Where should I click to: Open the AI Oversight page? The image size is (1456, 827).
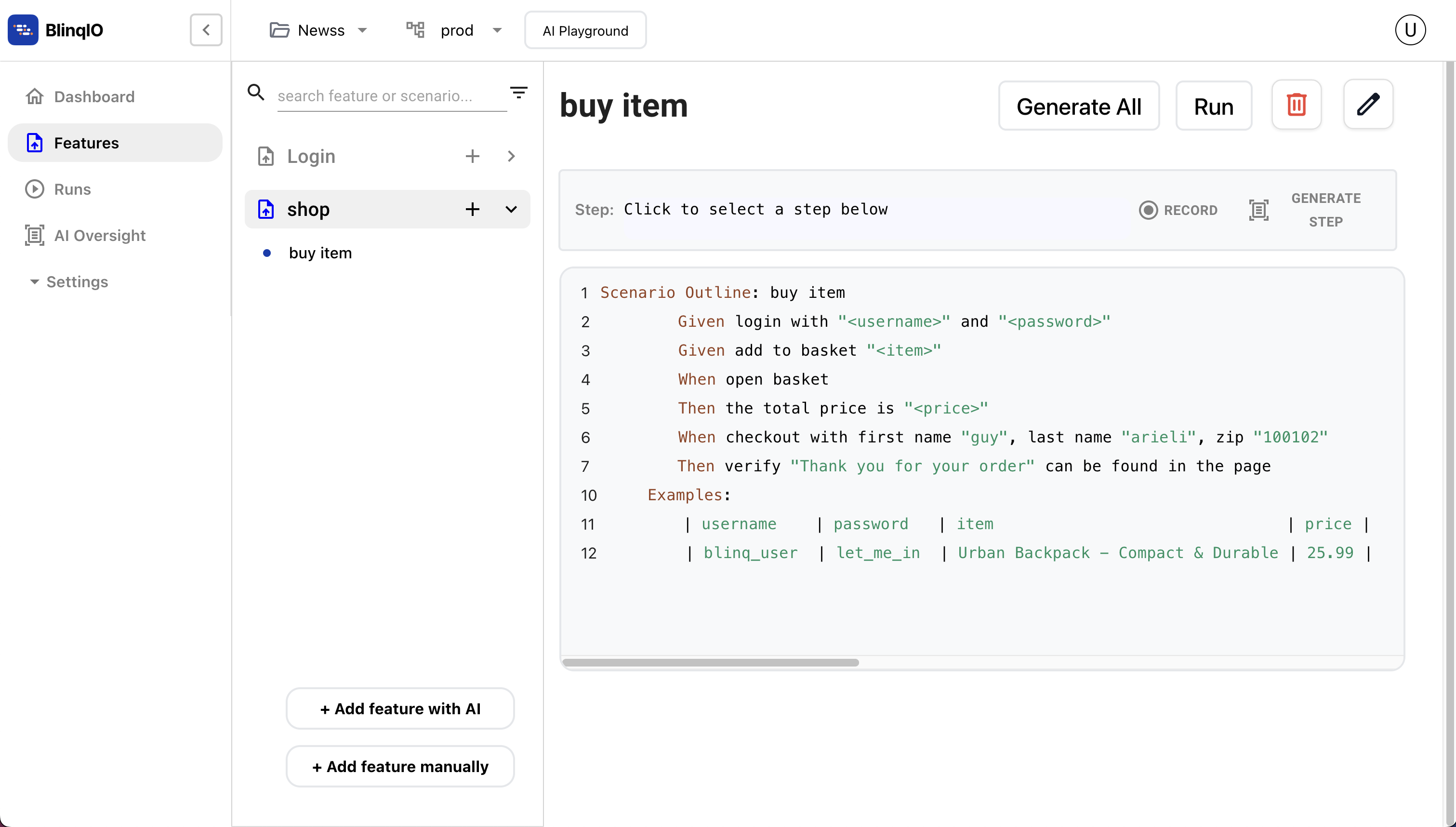(x=99, y=235)
